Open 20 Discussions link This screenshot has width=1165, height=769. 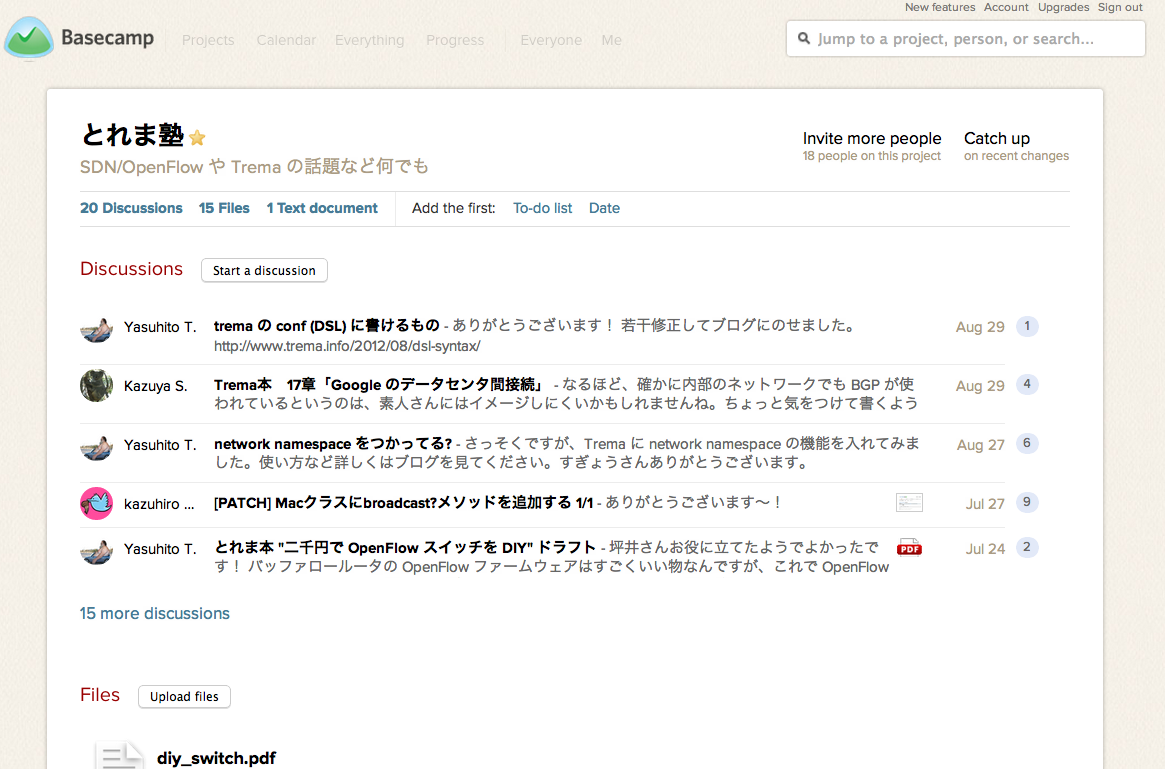point(132,208)
